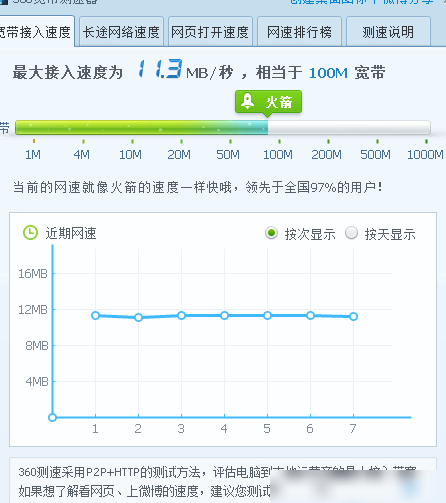
Task: Click data point 1 on speed chart
Action: point(95,315)
